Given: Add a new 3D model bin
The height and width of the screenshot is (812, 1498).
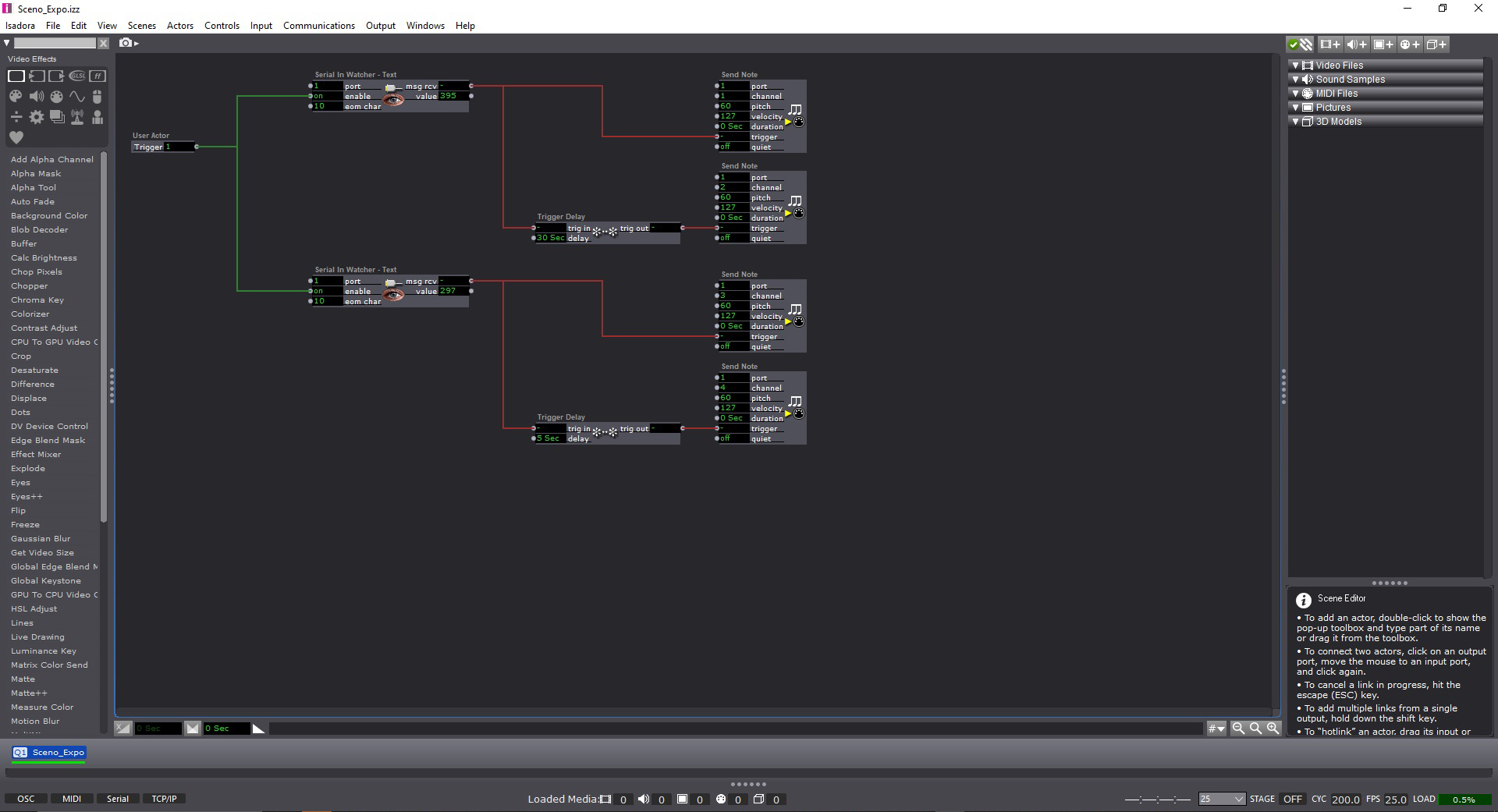Looking at the screenshot, I should click(1436, 44).
